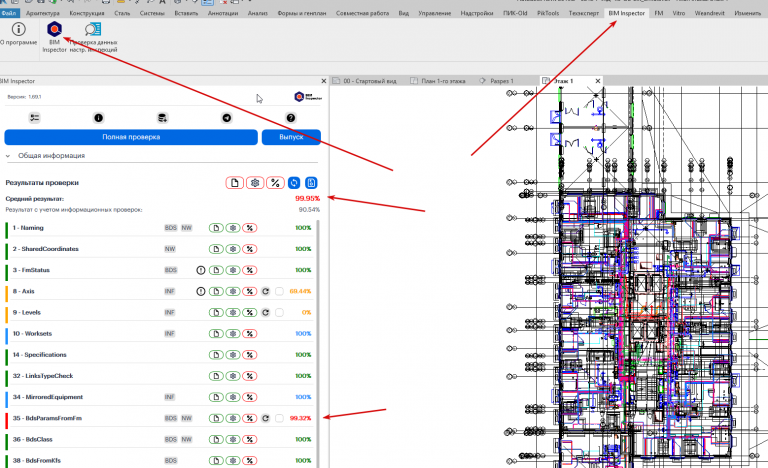The height and width of the screenshot is (468, 768).
Task: Open document report for 10 - Worksets
Action: pyautogui.click(x=216, y=334)
